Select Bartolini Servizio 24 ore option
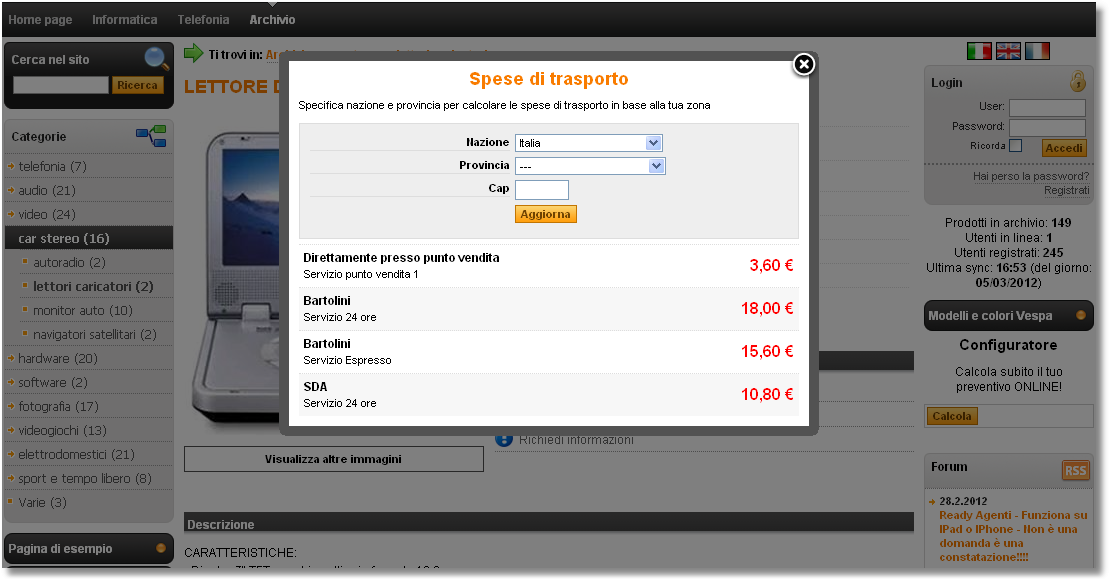 tap(549, 309)
